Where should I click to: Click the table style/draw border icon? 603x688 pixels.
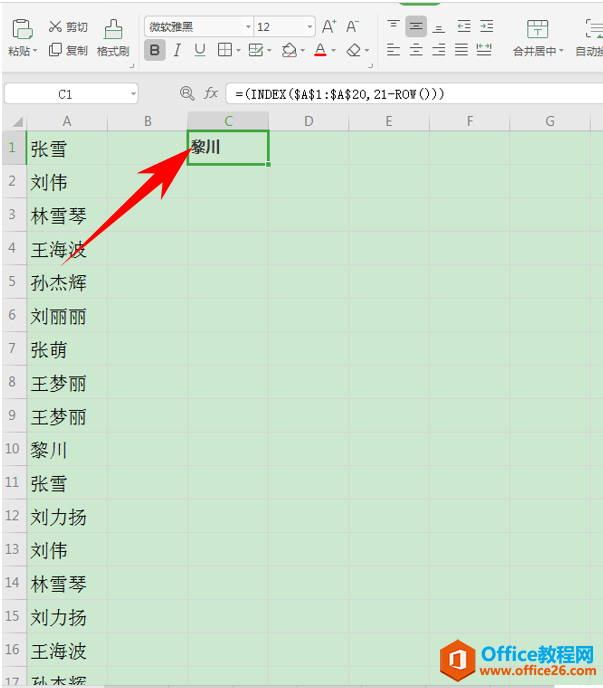click(255, 50)
